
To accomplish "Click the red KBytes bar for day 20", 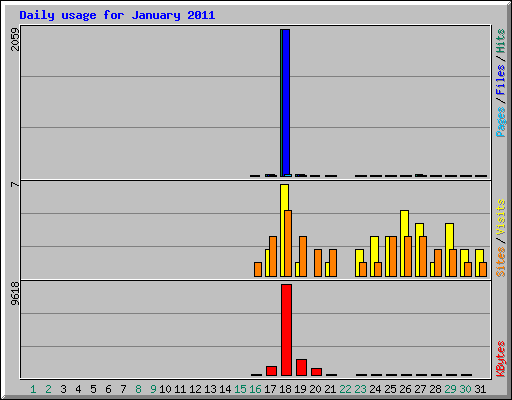I will pyautogui.click(x=316, y=372).
